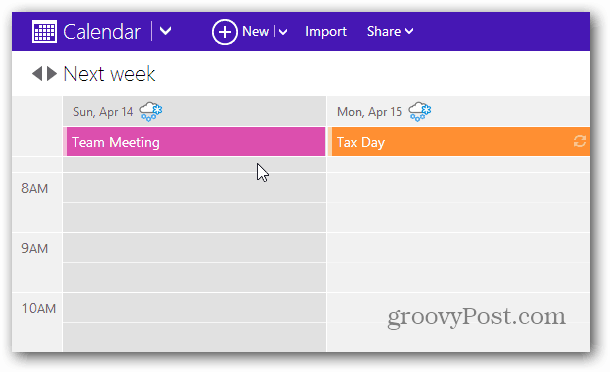Click the Calendar title text
Viewport: 610px width, 372px height.
point(102,32)
